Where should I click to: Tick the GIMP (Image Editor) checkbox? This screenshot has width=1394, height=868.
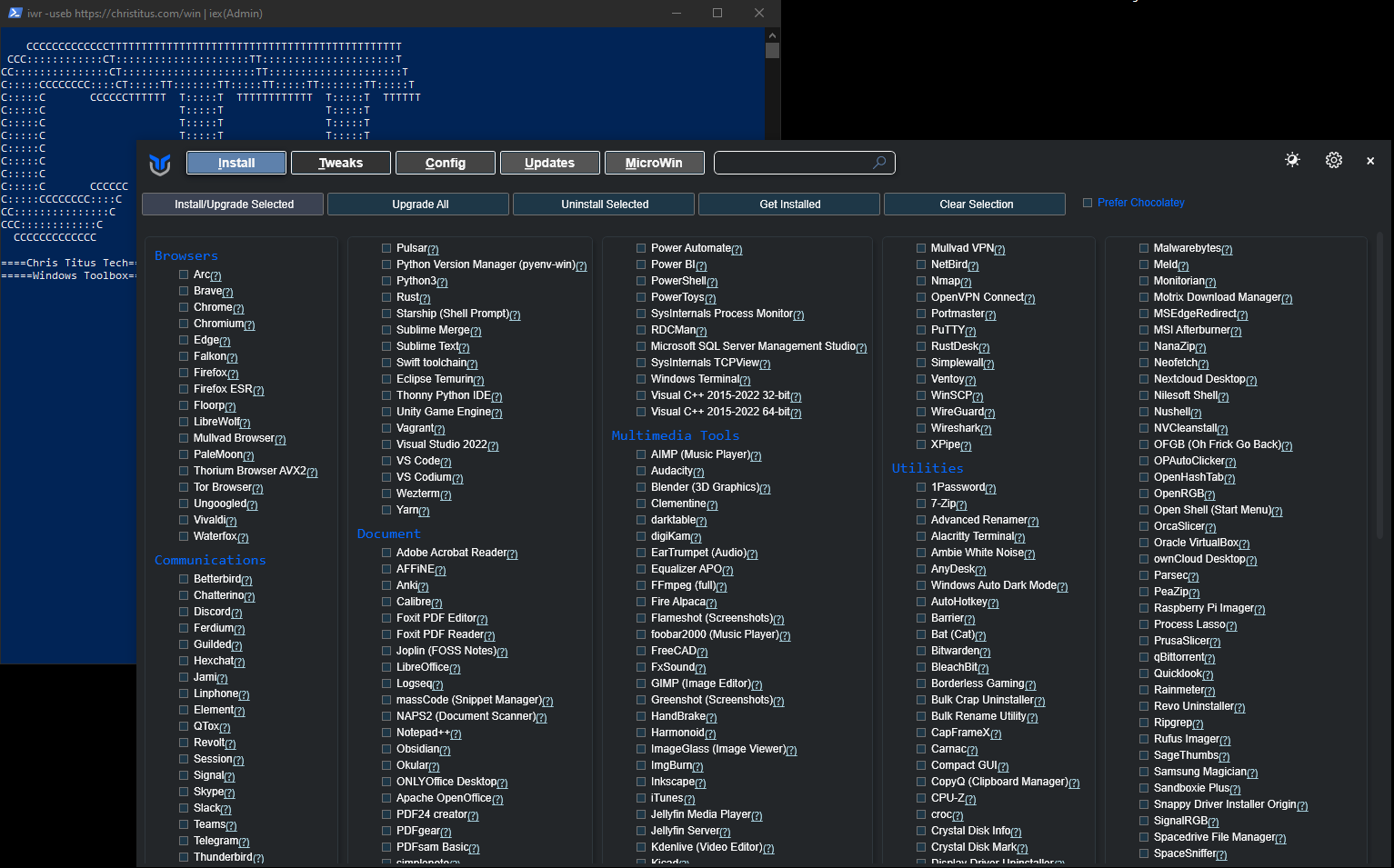coord(641,683)
